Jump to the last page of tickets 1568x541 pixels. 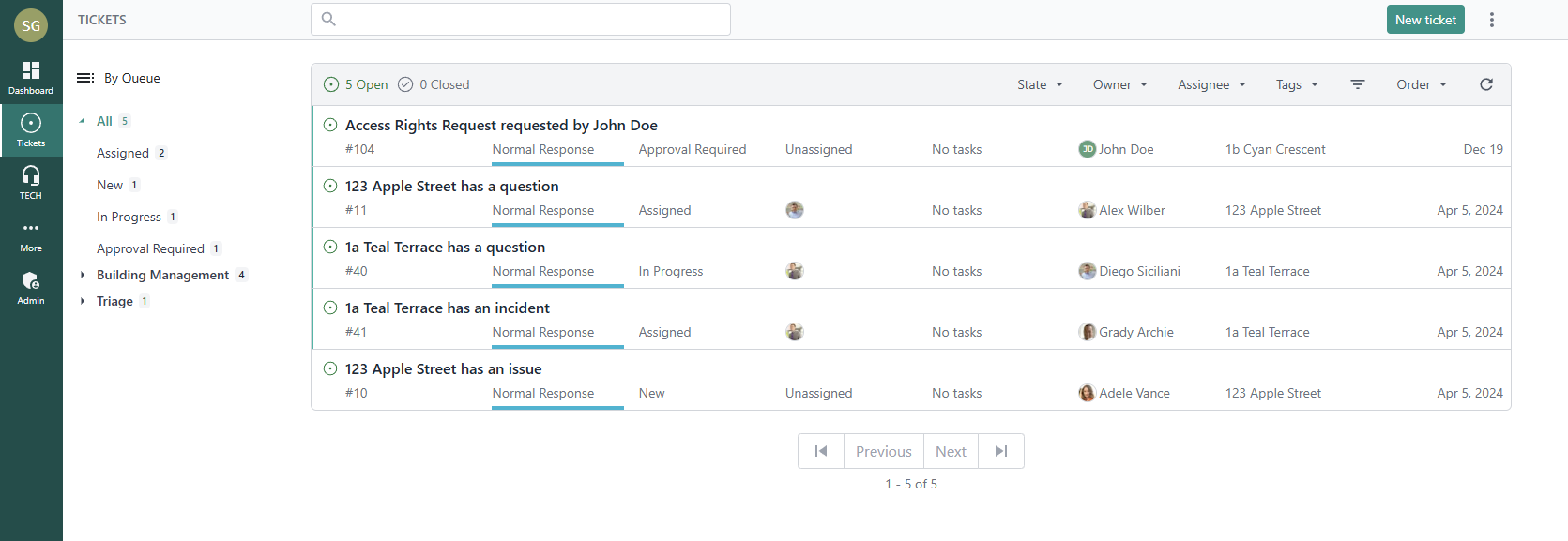(x=1000, y=451)
